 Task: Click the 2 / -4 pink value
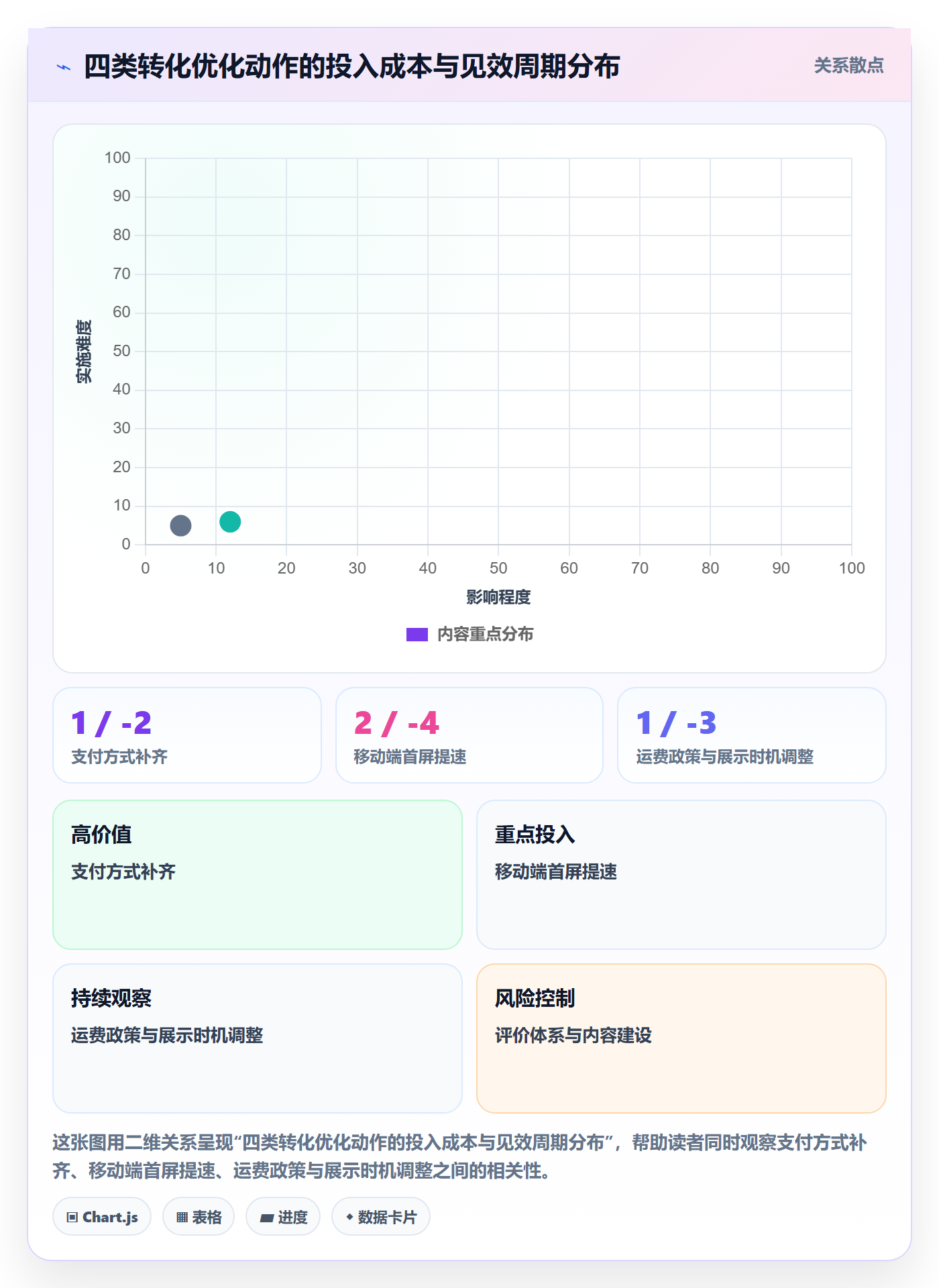[396, 723]
